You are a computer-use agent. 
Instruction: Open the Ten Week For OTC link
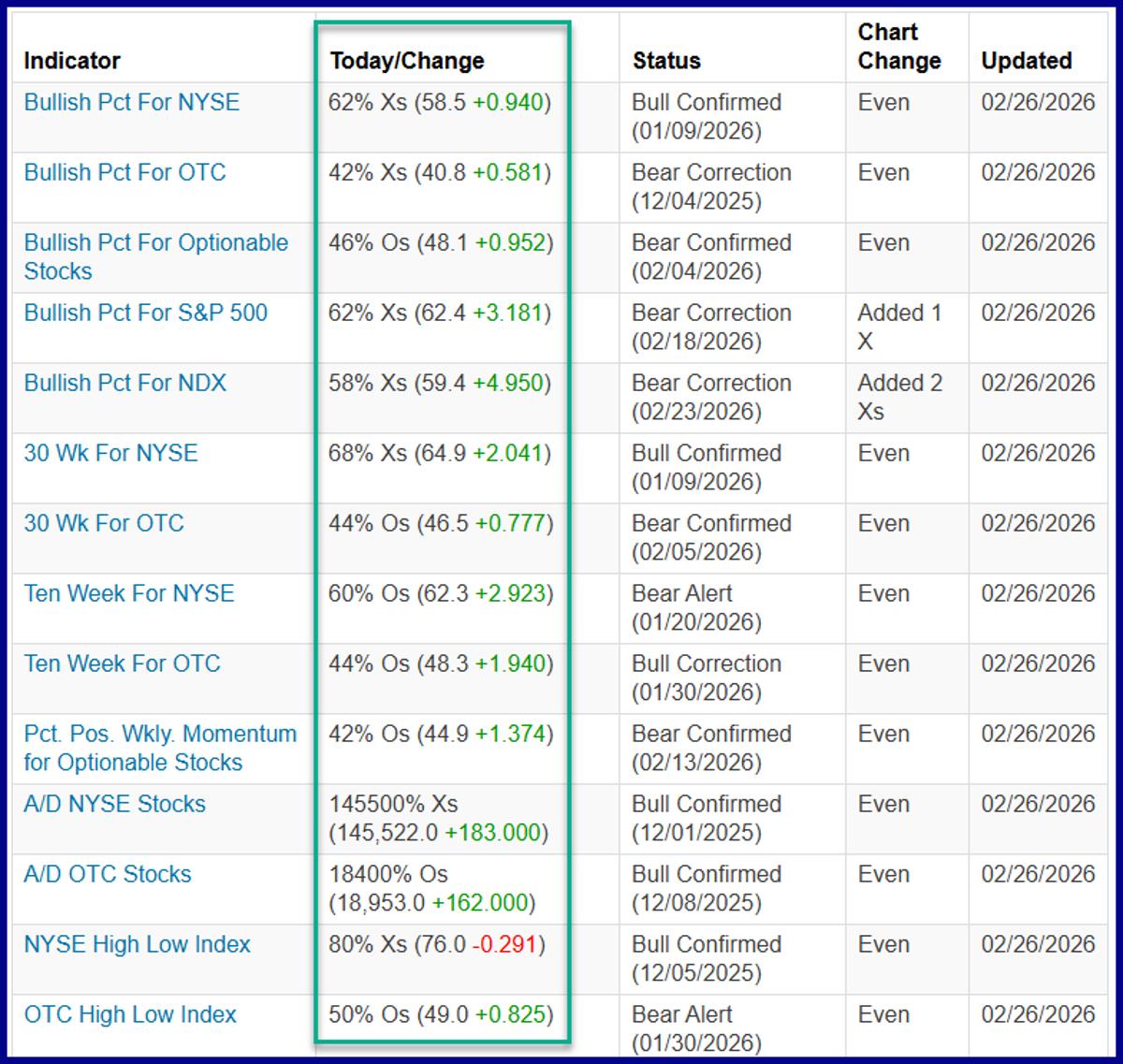click(x=121, y=664)
